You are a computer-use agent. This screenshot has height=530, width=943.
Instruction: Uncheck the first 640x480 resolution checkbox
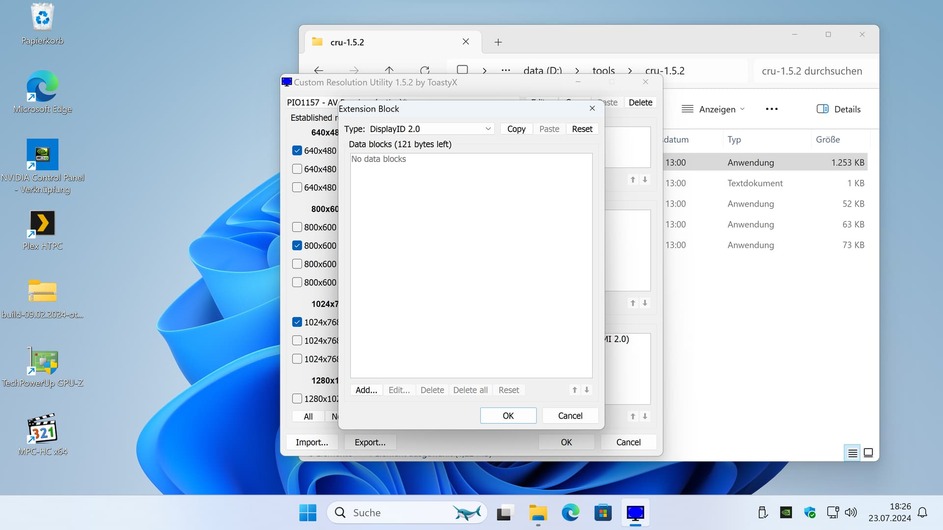click(x=297, y=151)
